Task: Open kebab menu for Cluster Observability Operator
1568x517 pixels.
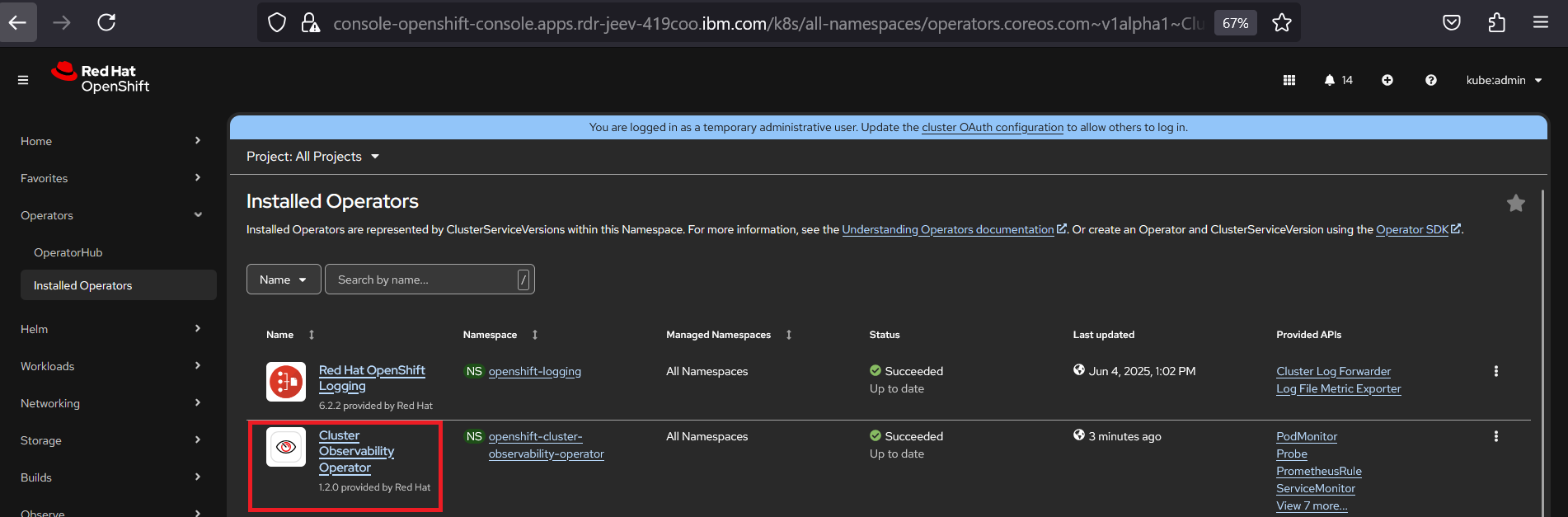Action: 1495,436
